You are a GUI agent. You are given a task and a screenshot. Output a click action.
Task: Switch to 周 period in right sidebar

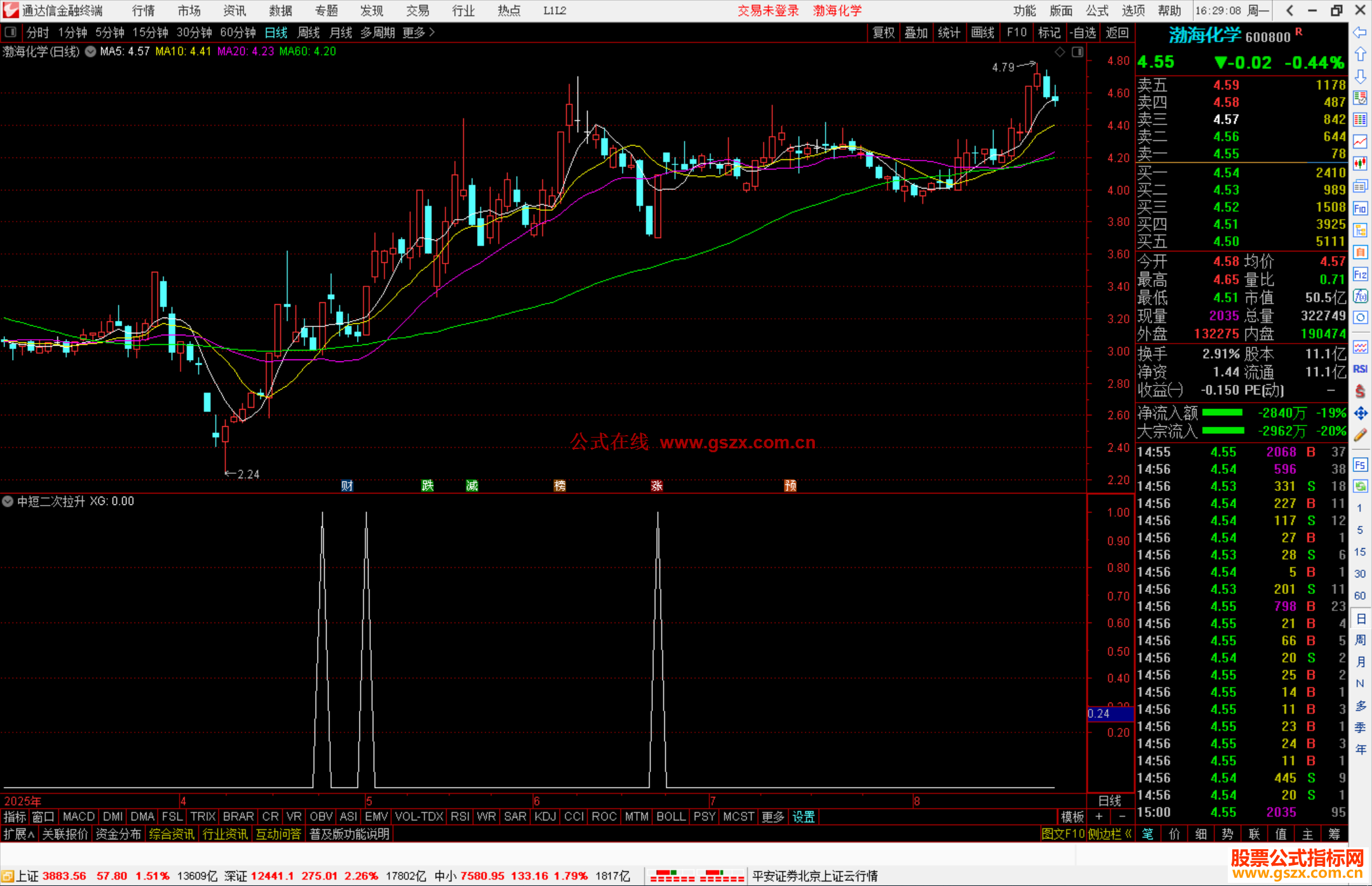coord(1360,640)
